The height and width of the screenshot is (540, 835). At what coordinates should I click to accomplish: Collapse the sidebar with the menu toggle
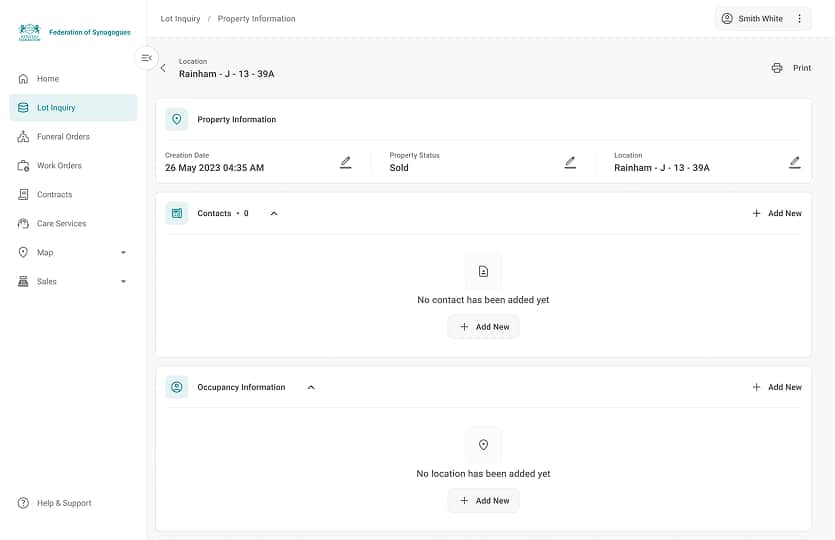(x=147, y=58)
